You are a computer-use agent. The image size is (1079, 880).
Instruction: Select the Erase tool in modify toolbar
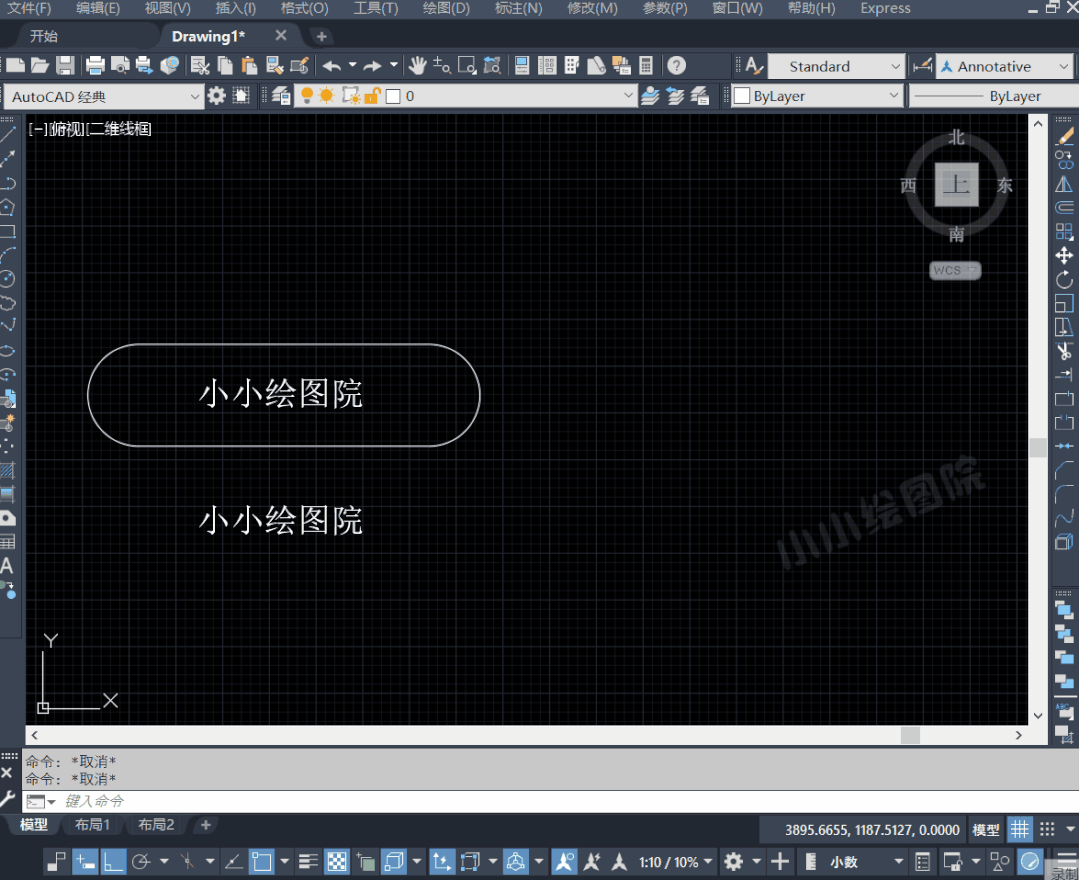1064,137
